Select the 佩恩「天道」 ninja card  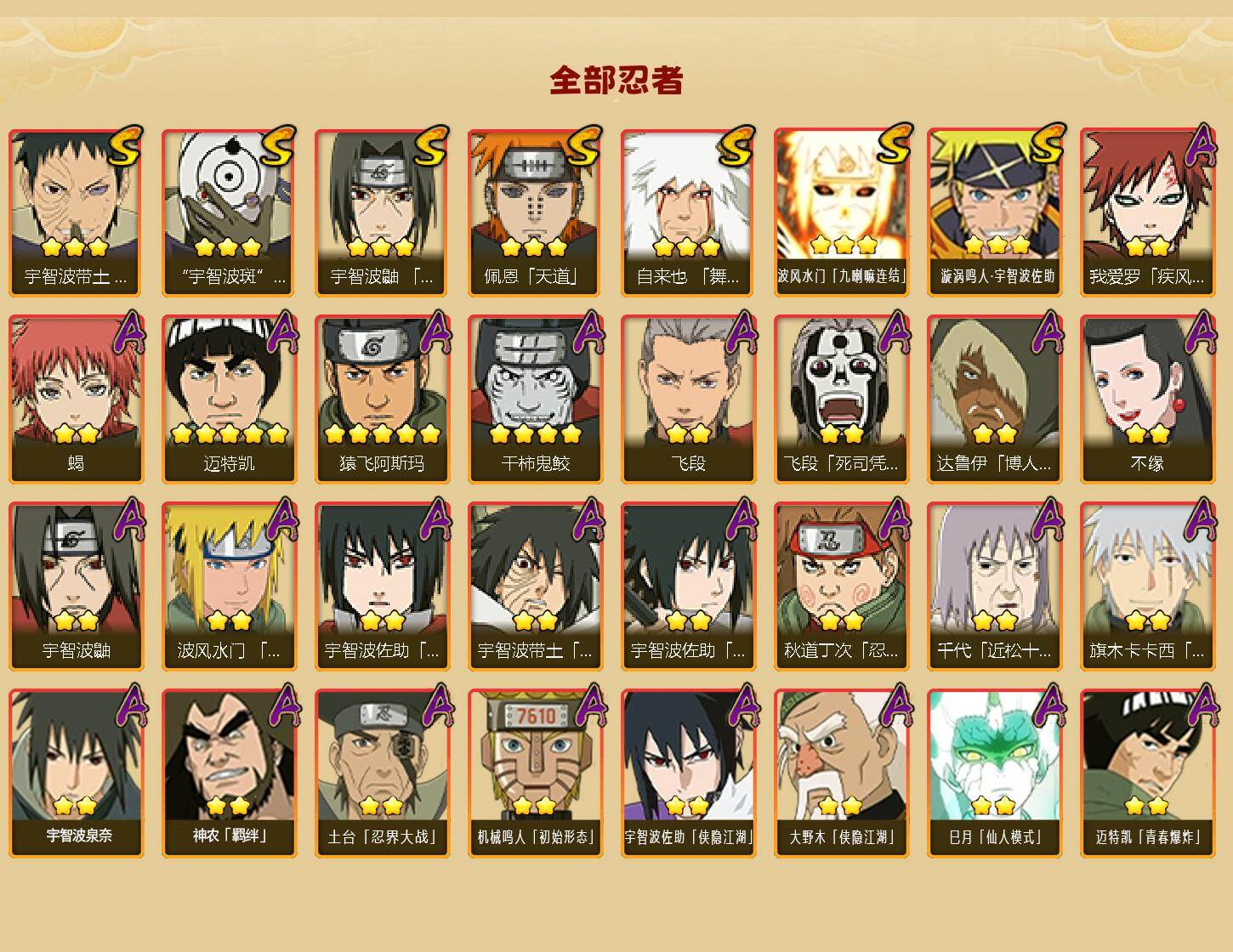point(535,212)
